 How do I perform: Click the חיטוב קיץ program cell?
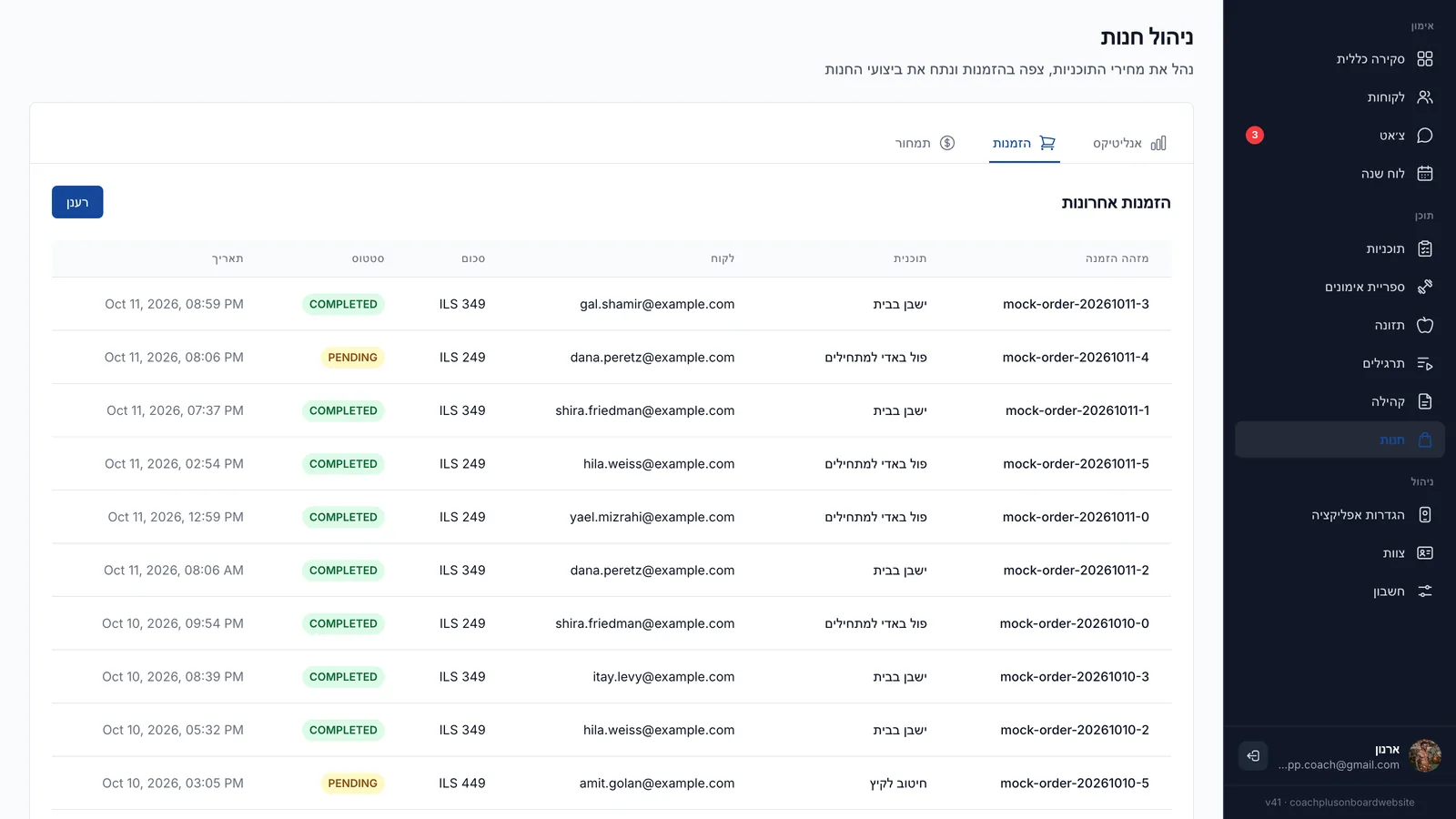pos(898,784)
